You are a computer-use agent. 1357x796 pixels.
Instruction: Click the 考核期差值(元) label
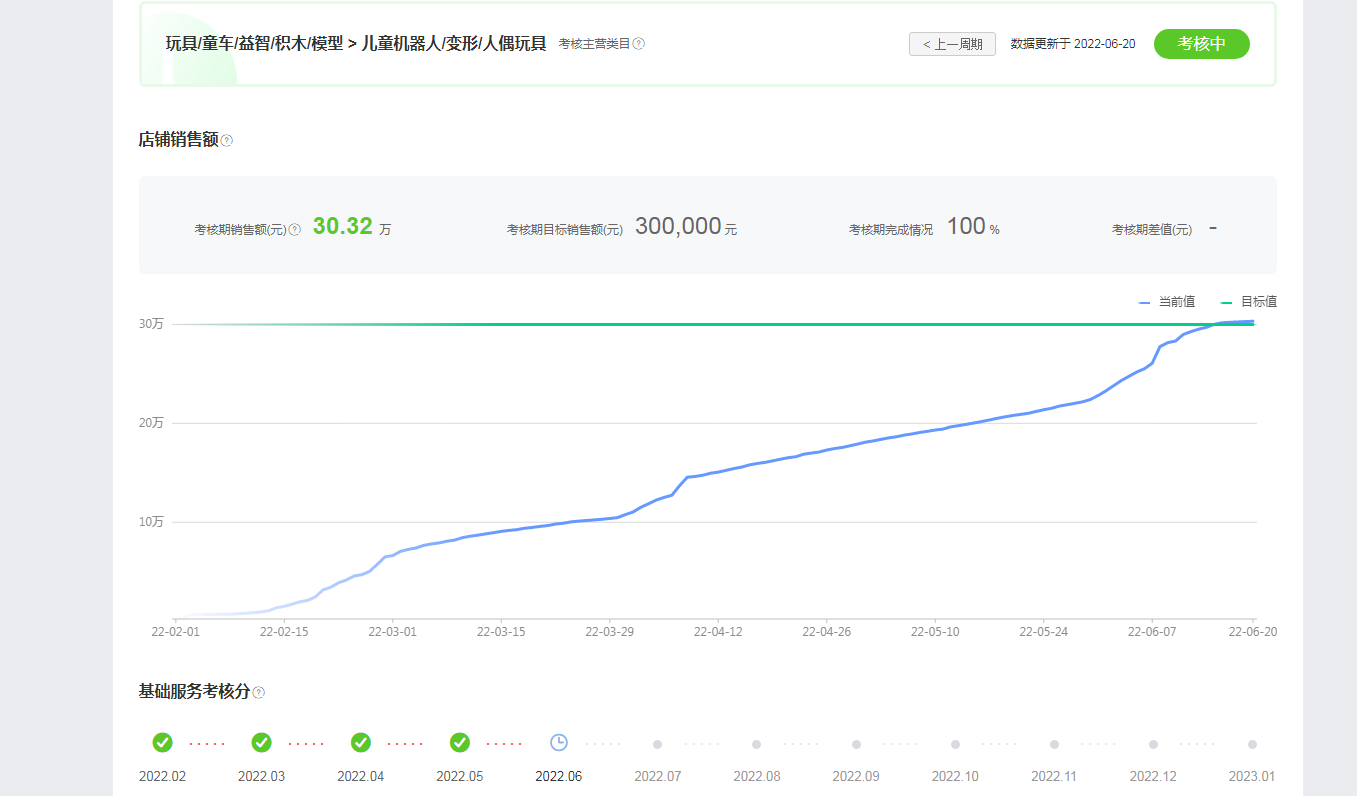click(x=1152, y=230)
